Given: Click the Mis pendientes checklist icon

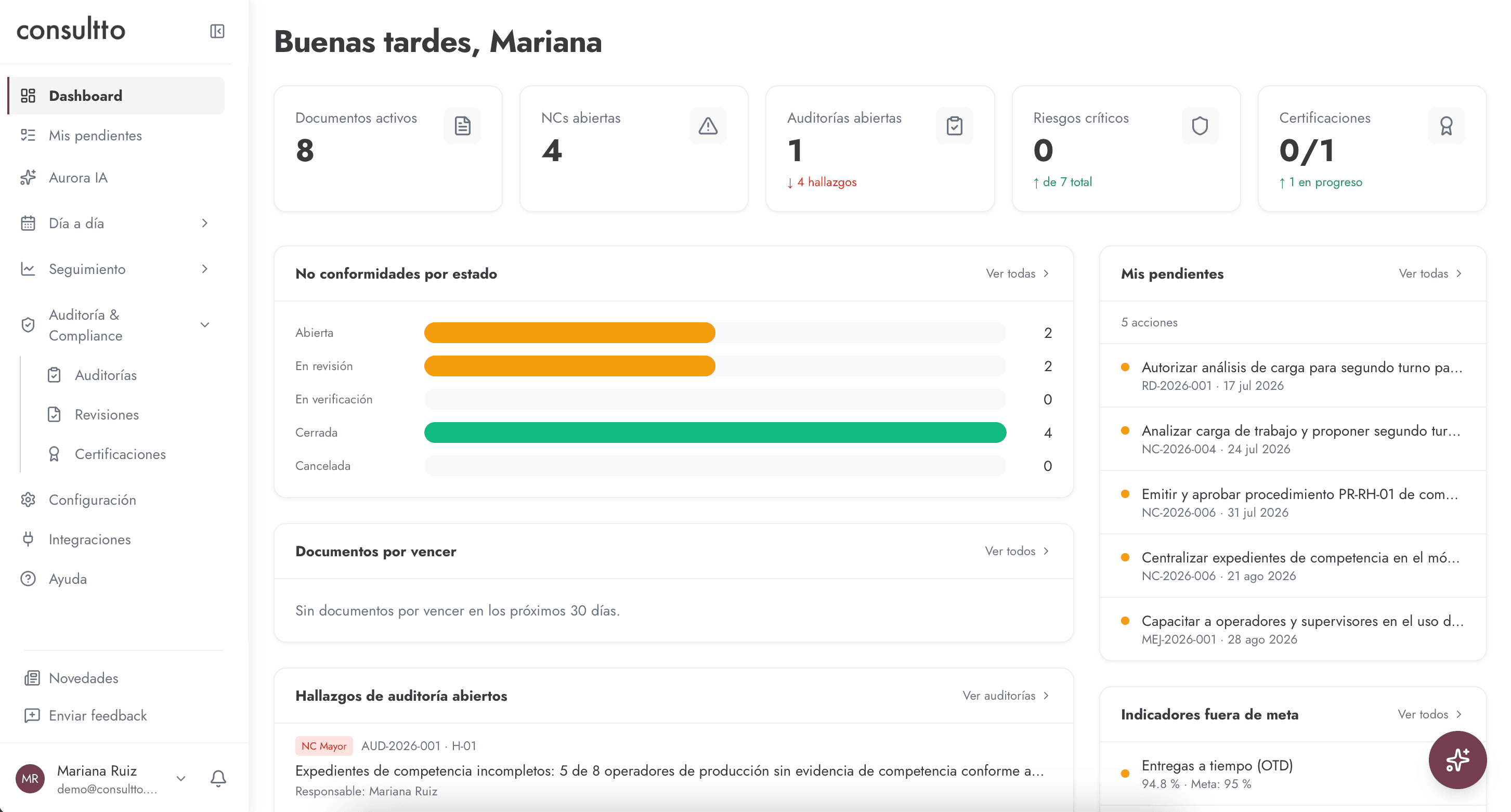Looking at the screenshot, I should [x=28, y=136].
